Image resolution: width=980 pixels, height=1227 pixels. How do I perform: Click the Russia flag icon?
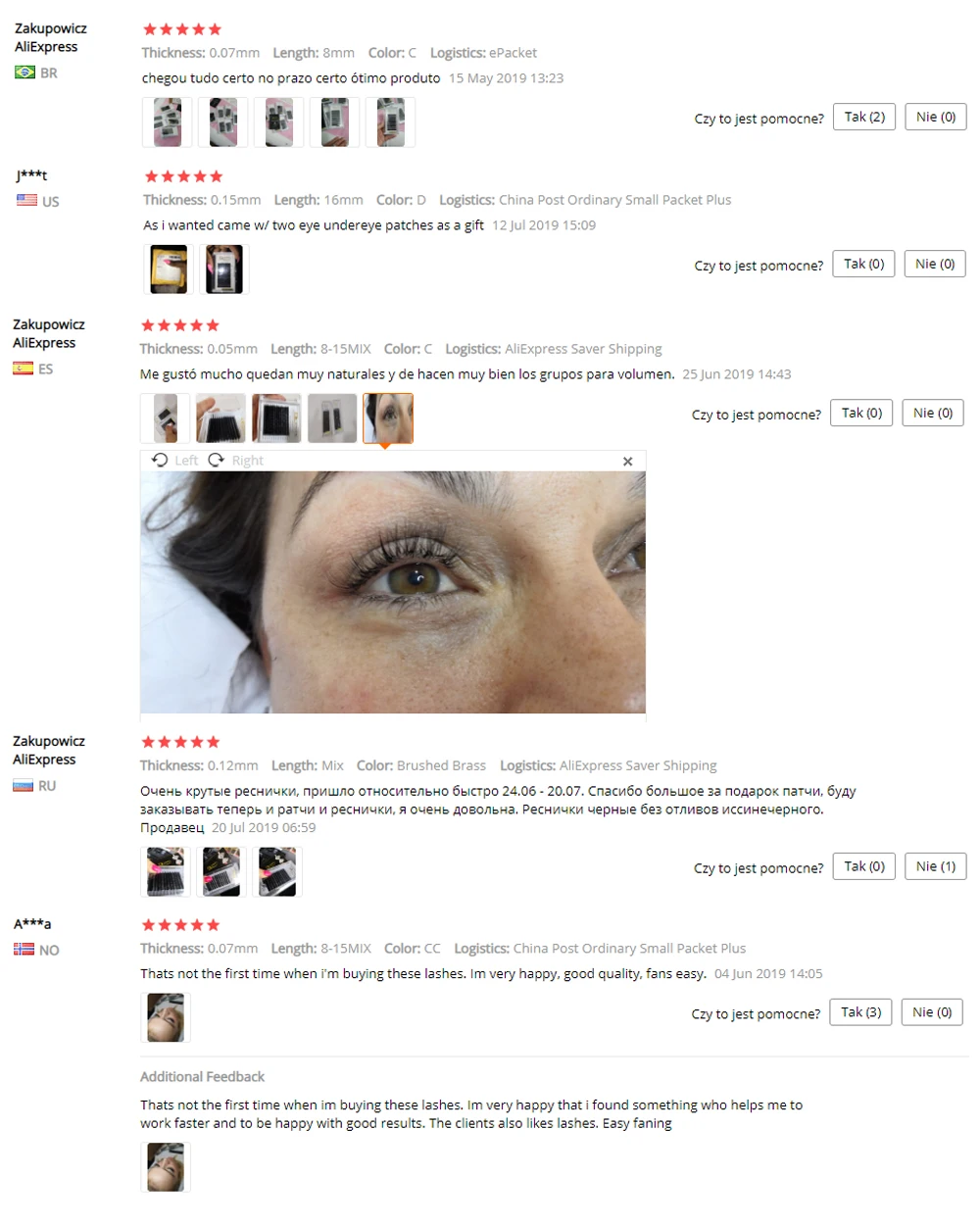click(24, 786)
